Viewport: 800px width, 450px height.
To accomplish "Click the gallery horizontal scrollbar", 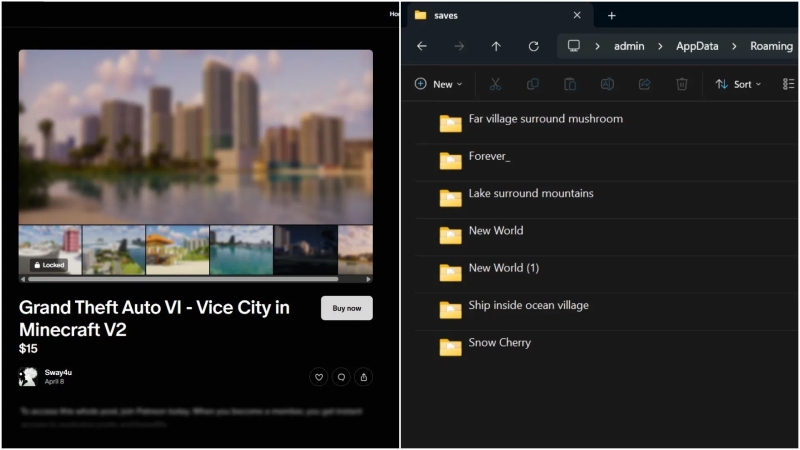I will (183, 279).
